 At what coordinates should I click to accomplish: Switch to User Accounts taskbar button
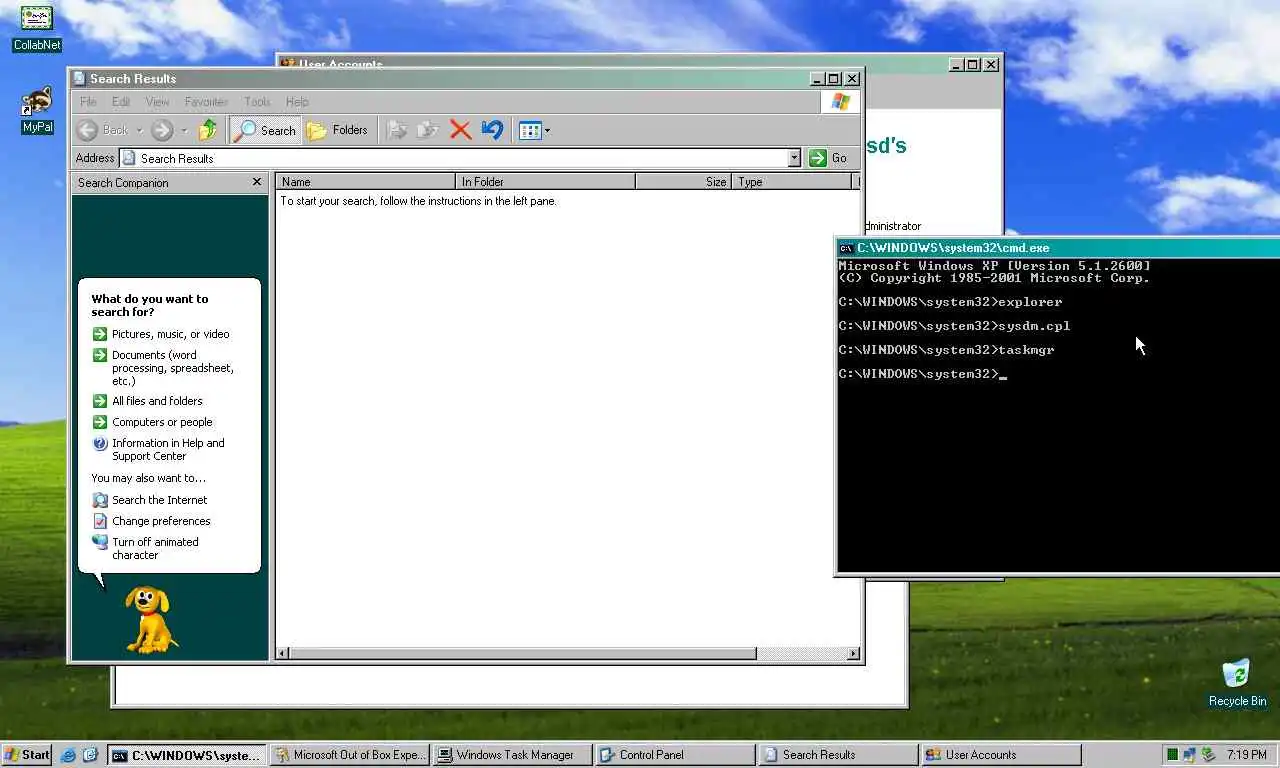pyautogui.click(x=1003, y=755)
